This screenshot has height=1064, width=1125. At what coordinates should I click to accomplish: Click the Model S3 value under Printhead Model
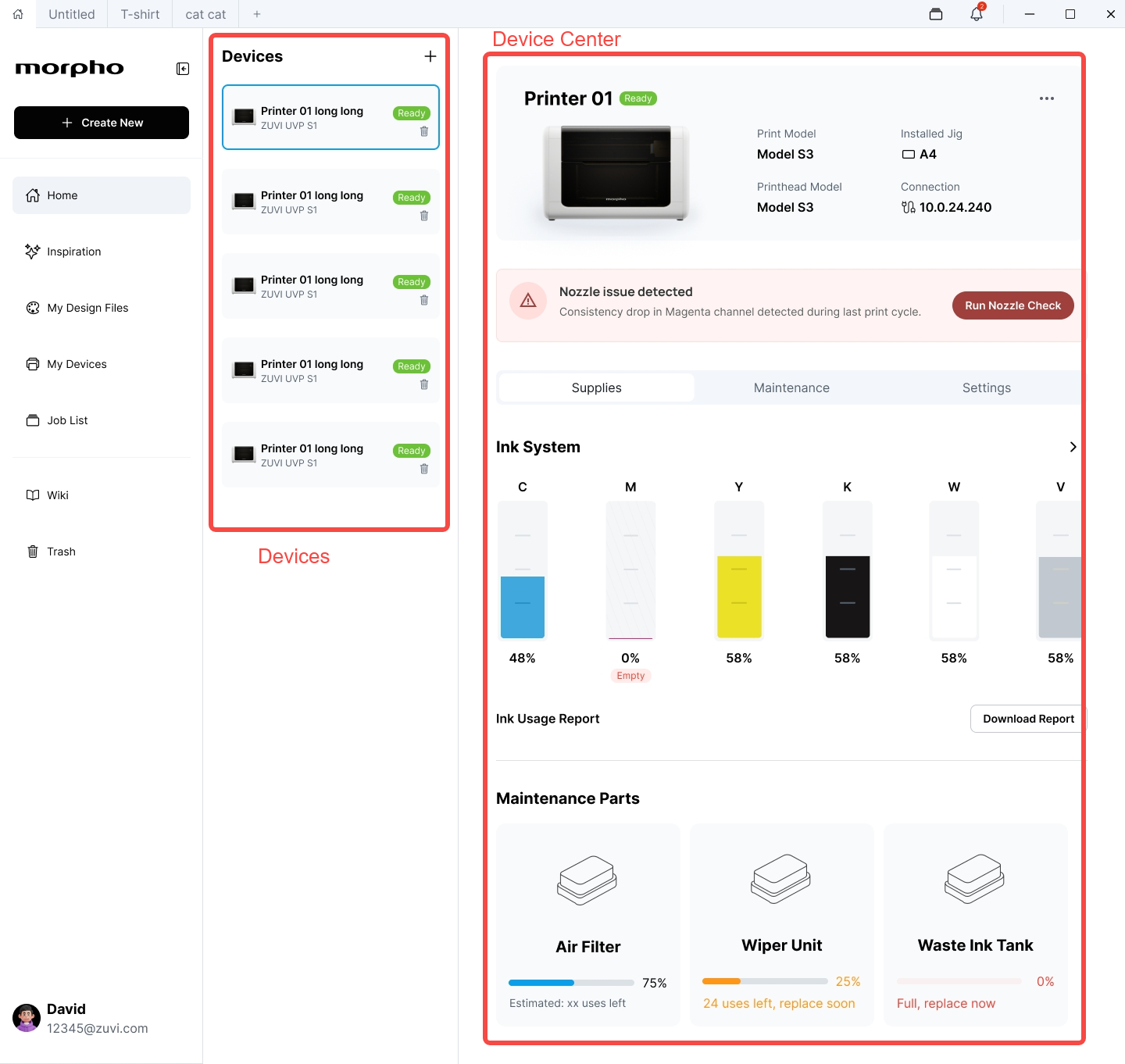click(x=785, y=207)
